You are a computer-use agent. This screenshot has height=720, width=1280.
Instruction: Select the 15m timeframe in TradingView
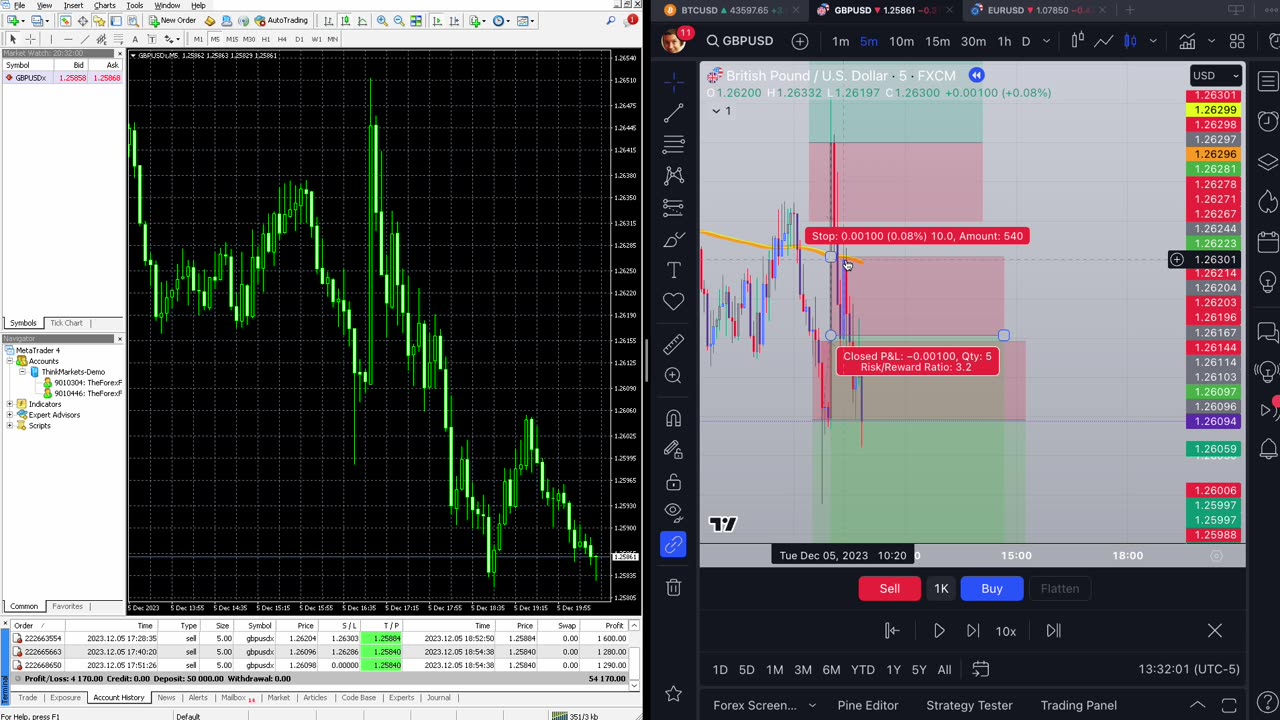(x=937, y=41)
